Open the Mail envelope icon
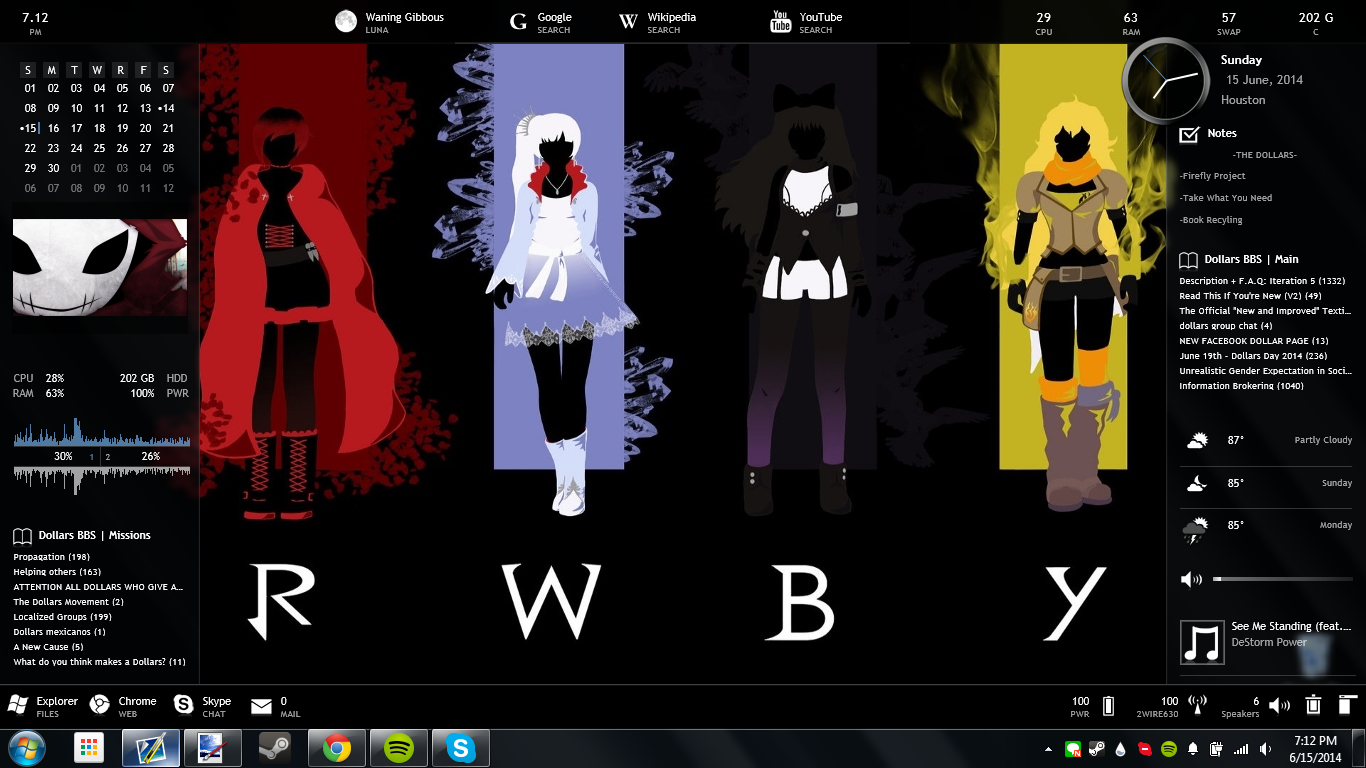The height and width of the screenshot is (768, 1366). 261,707
